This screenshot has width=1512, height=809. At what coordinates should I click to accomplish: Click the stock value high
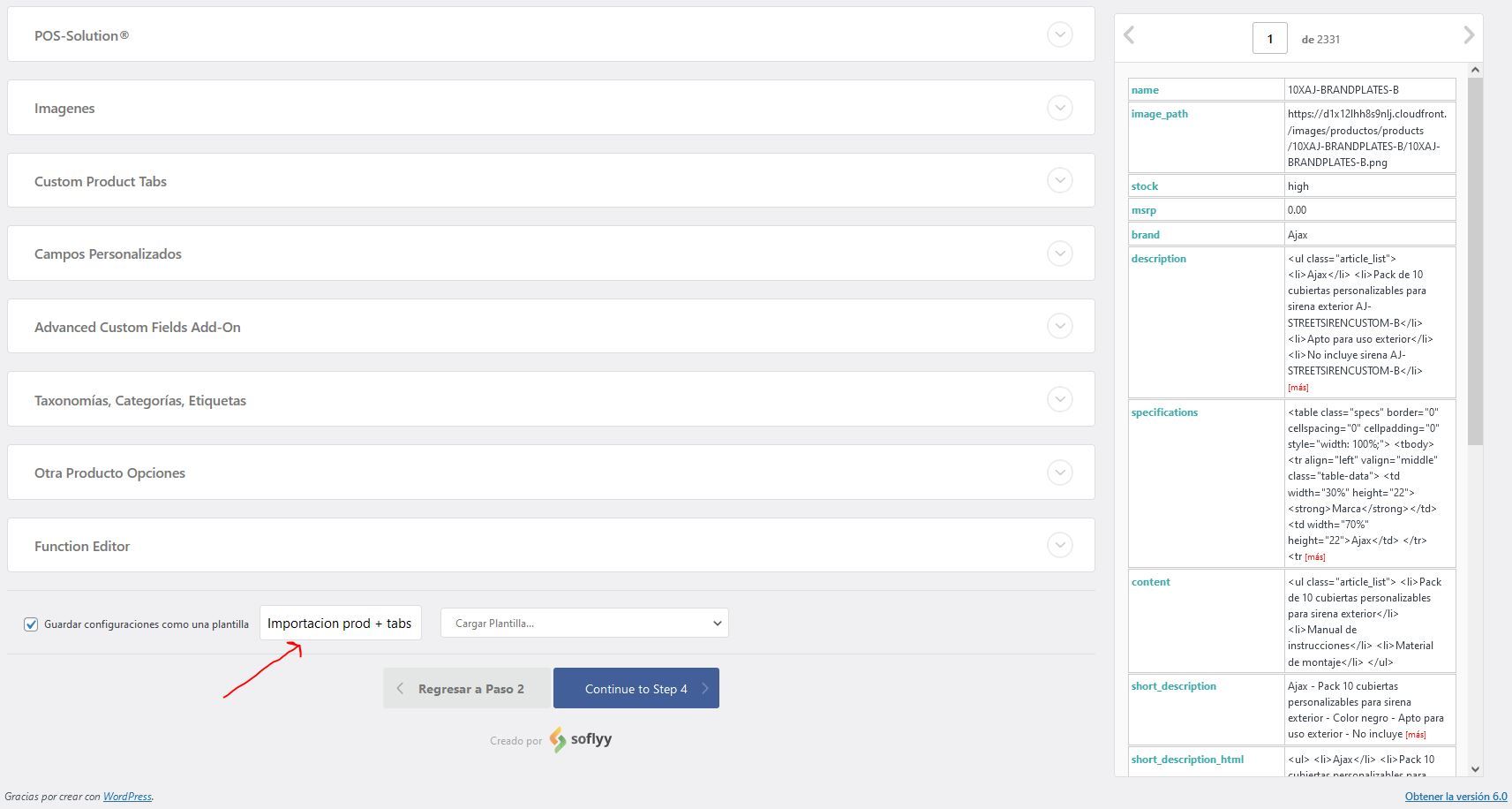(1298, 185)
